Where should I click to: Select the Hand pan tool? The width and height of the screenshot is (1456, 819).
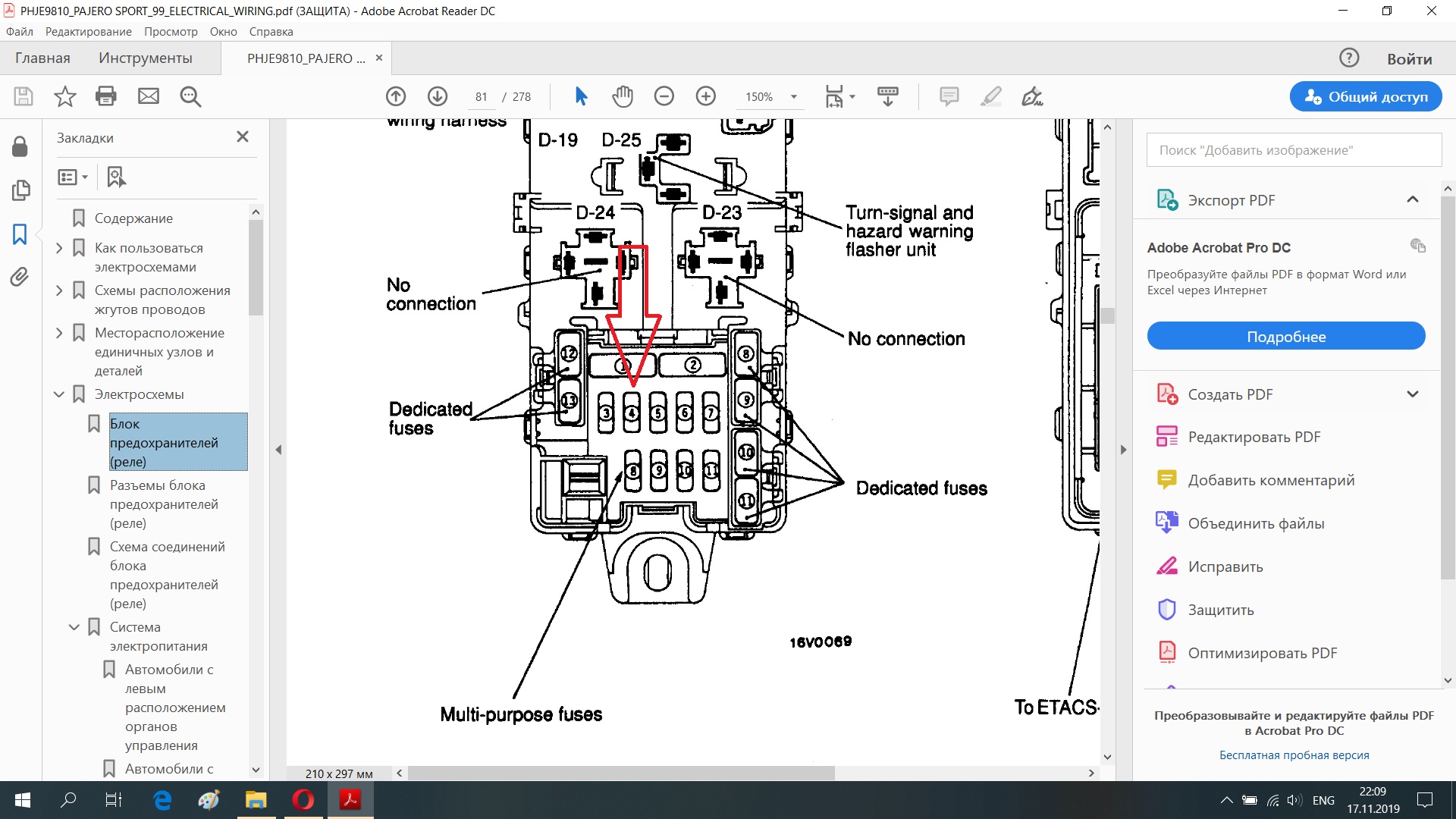(x=622, y=96)
